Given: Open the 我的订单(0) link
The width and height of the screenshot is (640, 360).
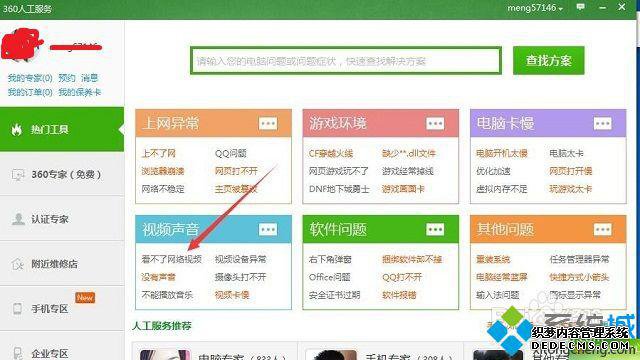Looking at the screenshot, I should click(30, 92).
